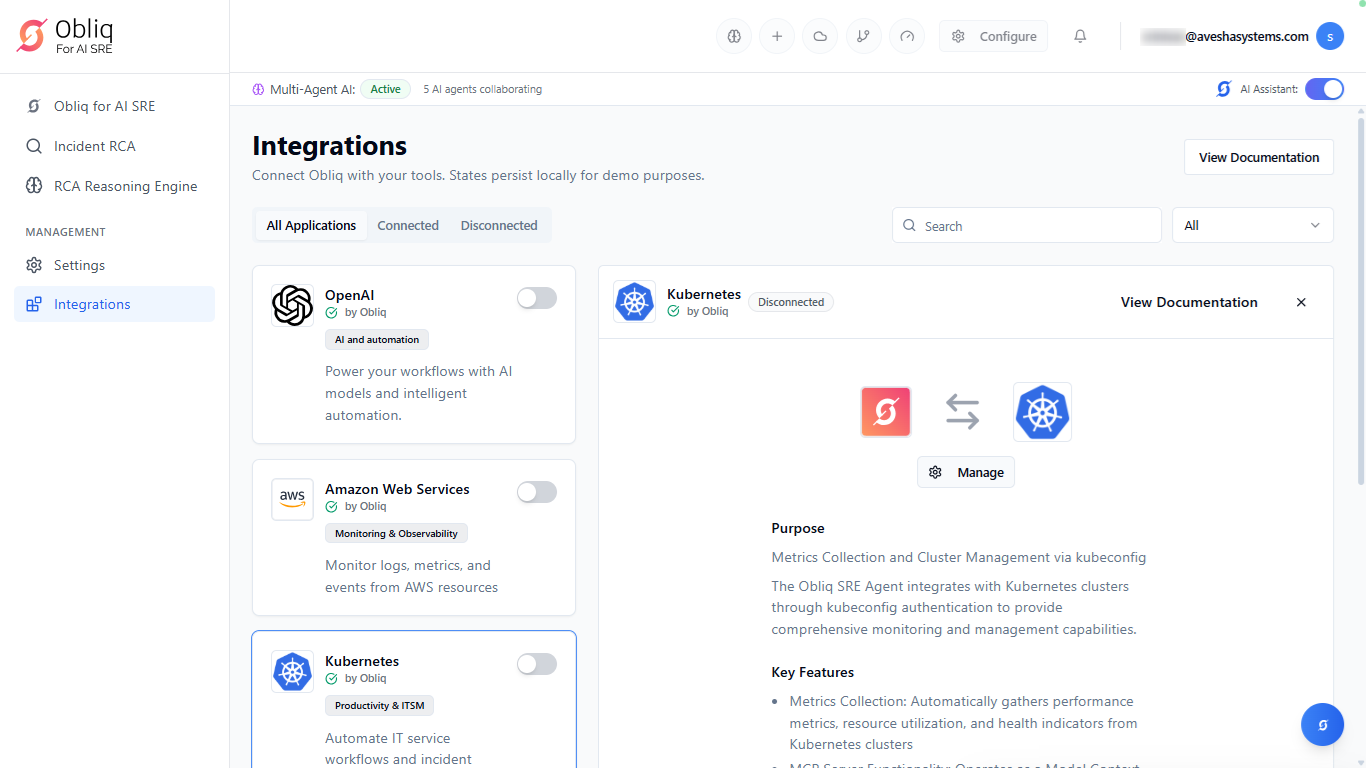Open notifications bell icon
Screen dimensions: 1366x768
click(1080, 37)
